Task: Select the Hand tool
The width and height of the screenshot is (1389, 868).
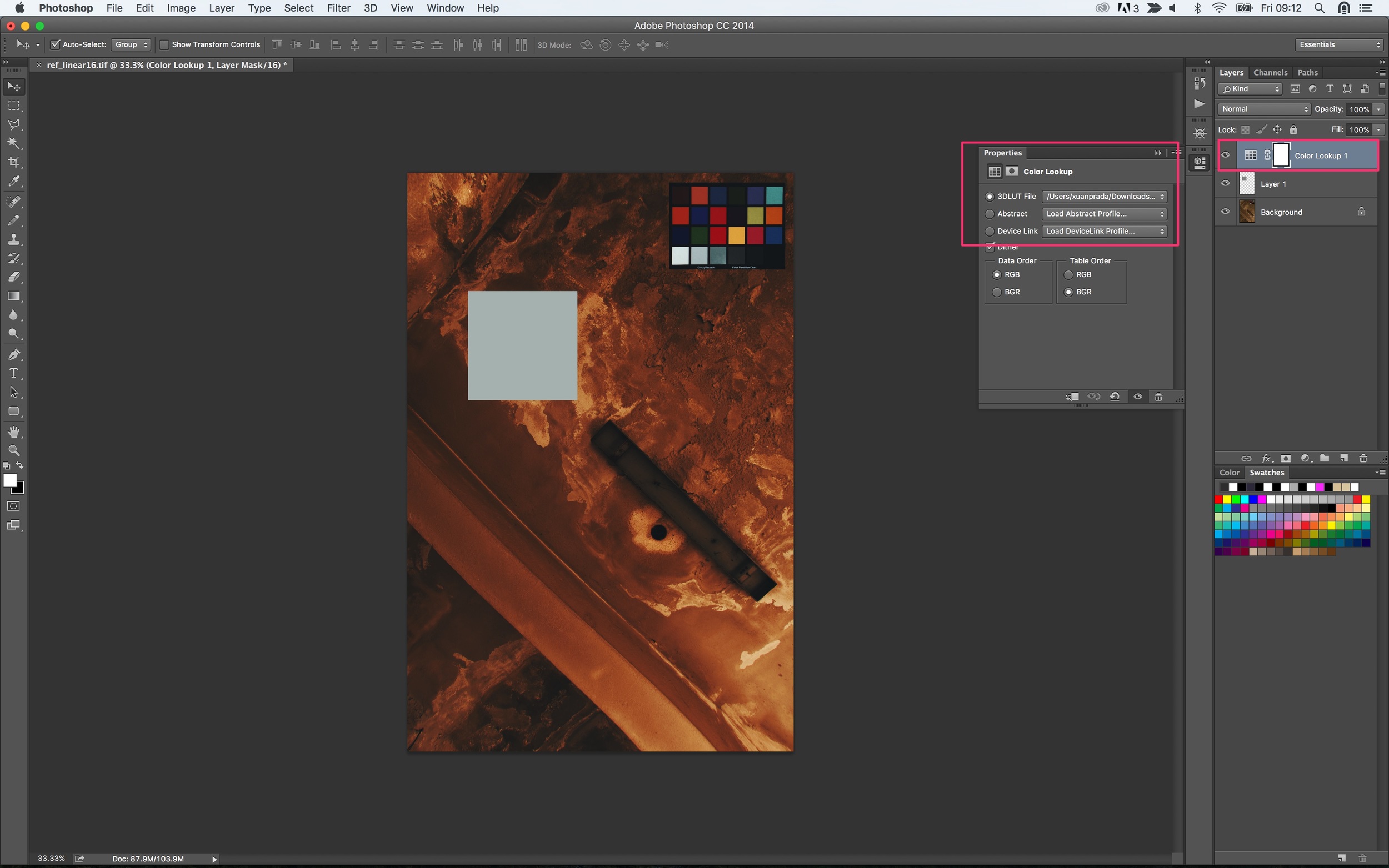Action: click(x=14, y=432)
